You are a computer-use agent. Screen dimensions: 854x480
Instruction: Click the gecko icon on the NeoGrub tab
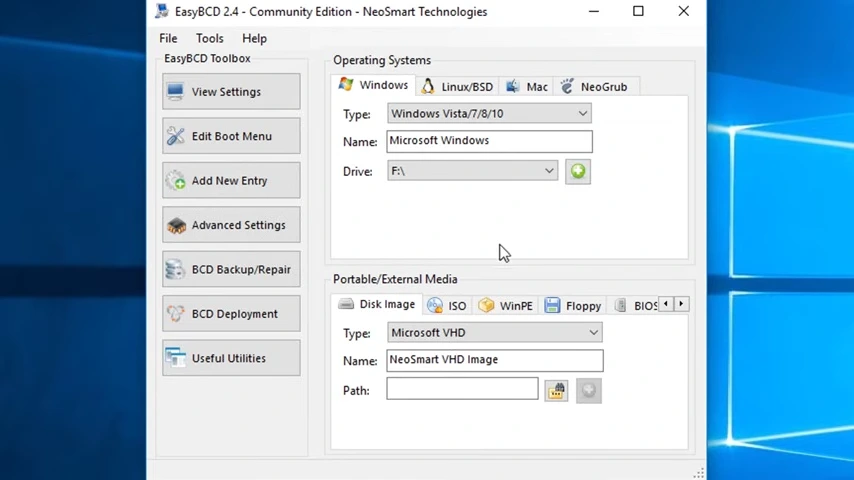point(567,86)
